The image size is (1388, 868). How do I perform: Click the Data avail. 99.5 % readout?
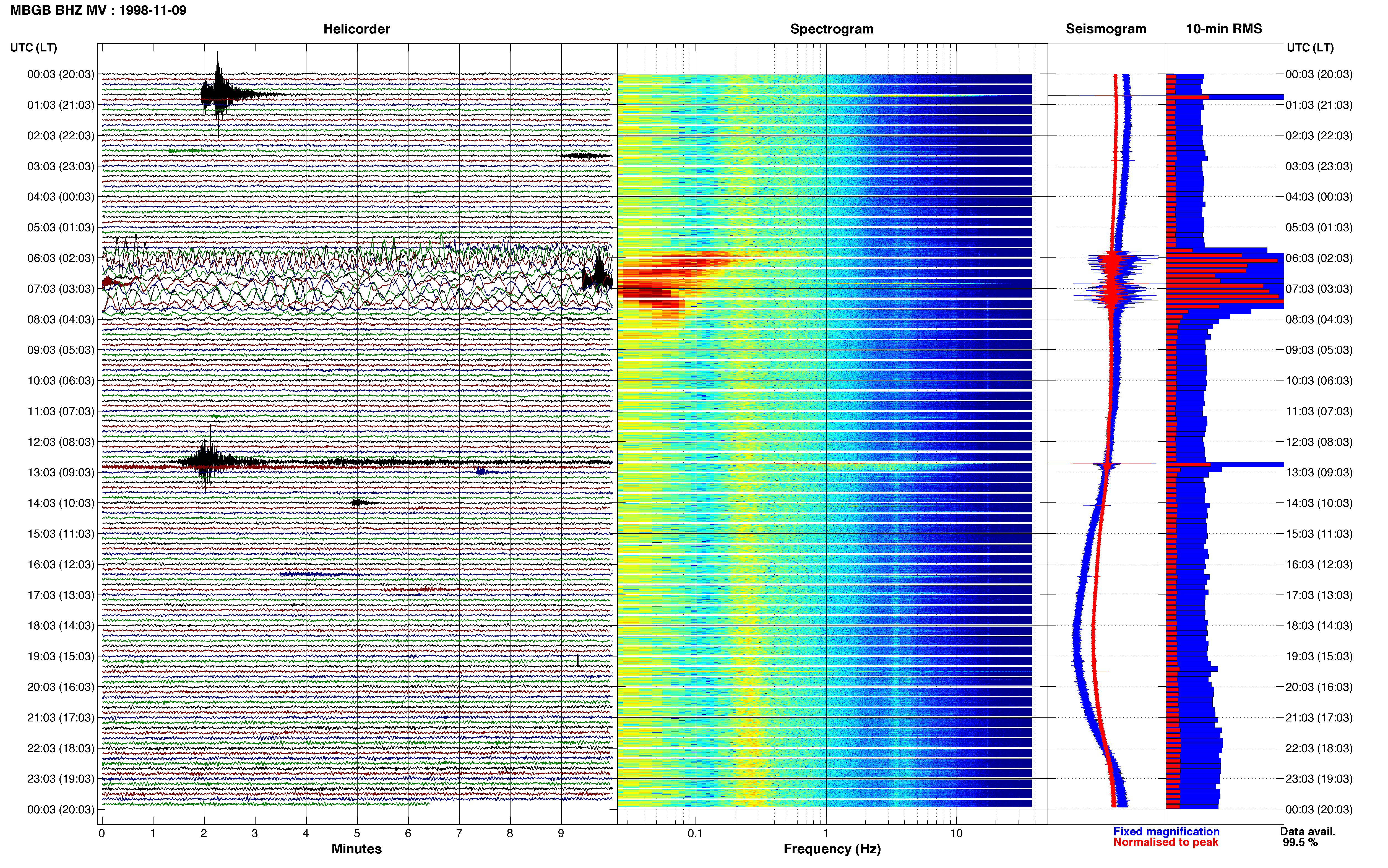1308,836
